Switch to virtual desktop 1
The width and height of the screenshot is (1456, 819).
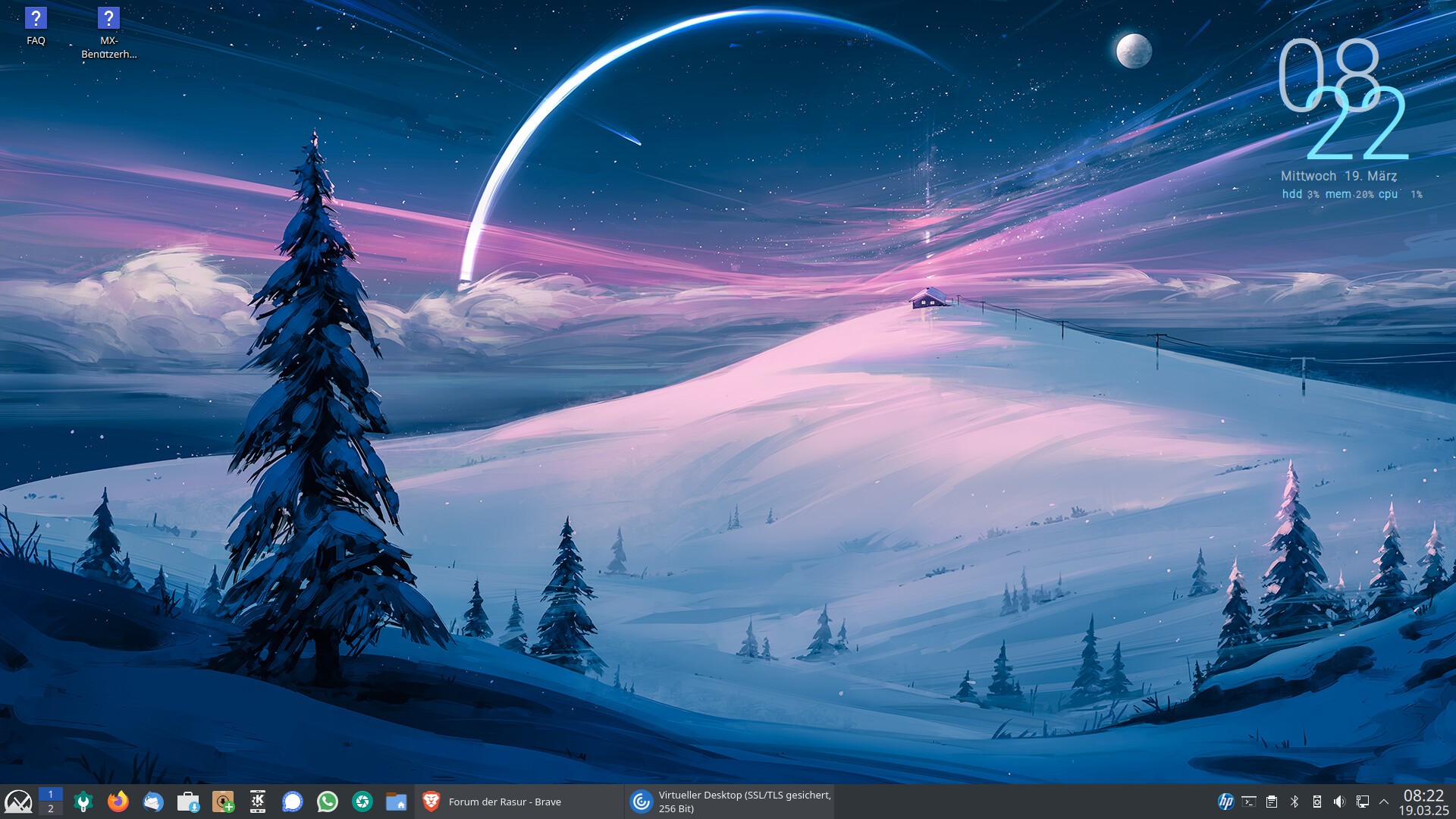51,794
